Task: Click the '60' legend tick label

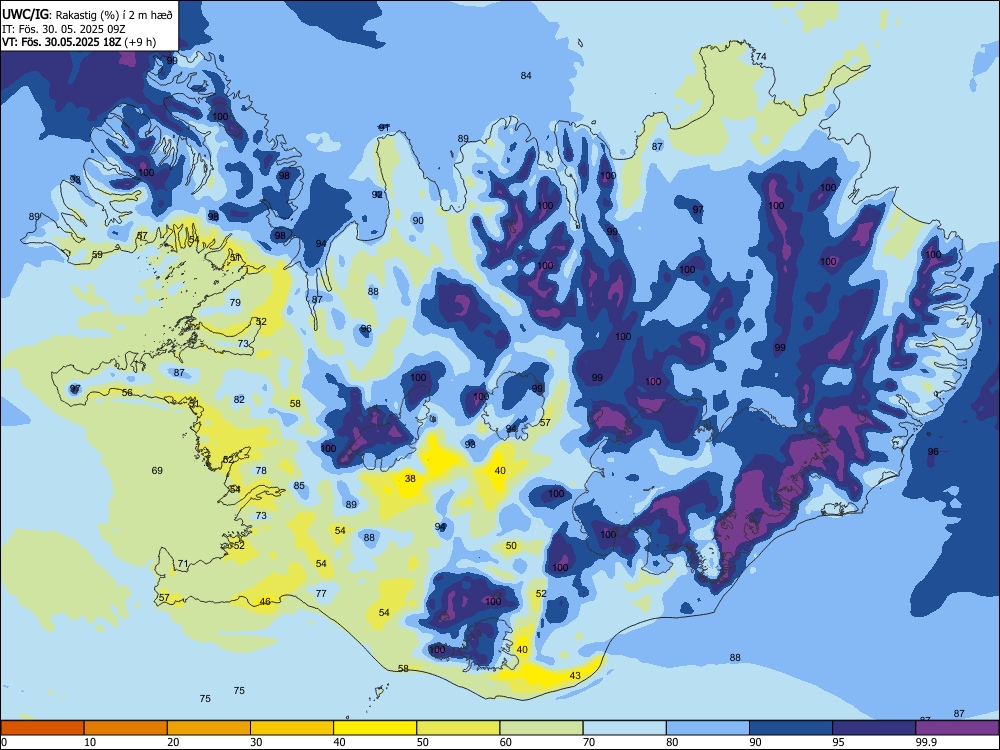Action: 506,742
